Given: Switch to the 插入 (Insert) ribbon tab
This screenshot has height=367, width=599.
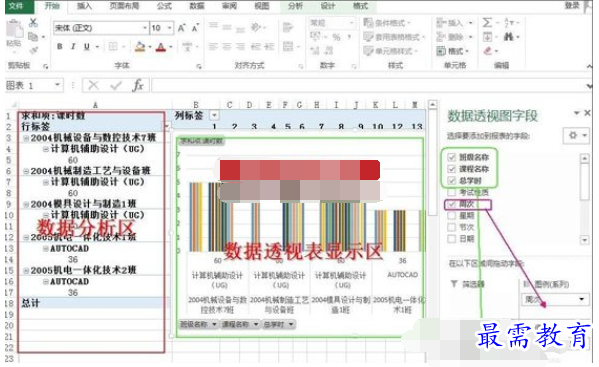Looking at the screenshot, I should pos(84,6).
